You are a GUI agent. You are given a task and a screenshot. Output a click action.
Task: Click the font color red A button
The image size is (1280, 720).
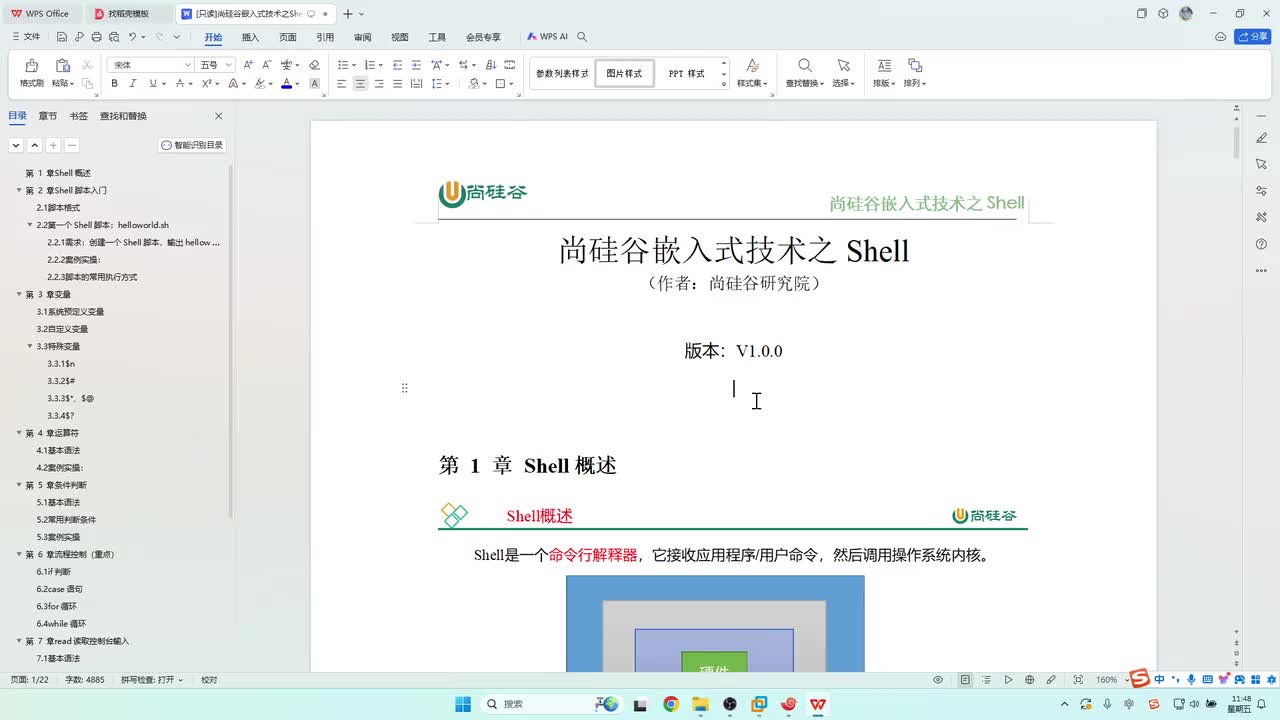286,84
